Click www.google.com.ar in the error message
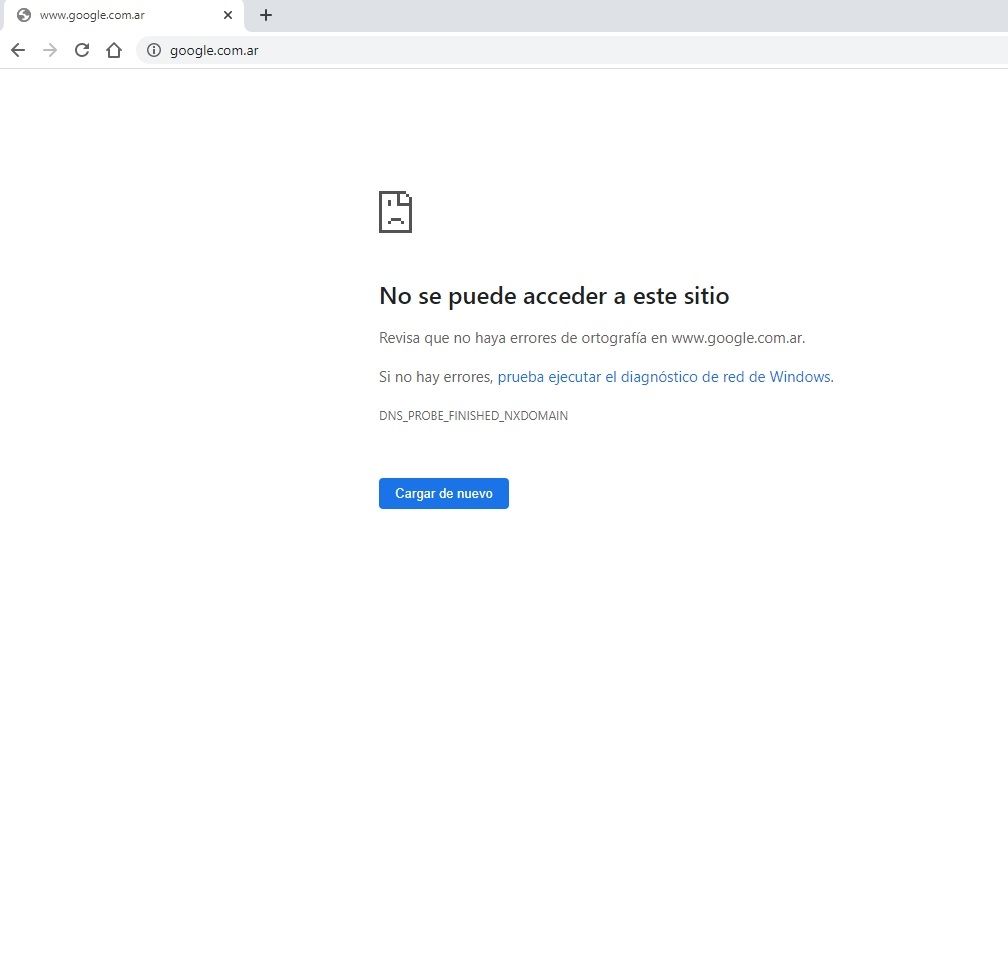The image size is (1008, 974). pos(737,338)
